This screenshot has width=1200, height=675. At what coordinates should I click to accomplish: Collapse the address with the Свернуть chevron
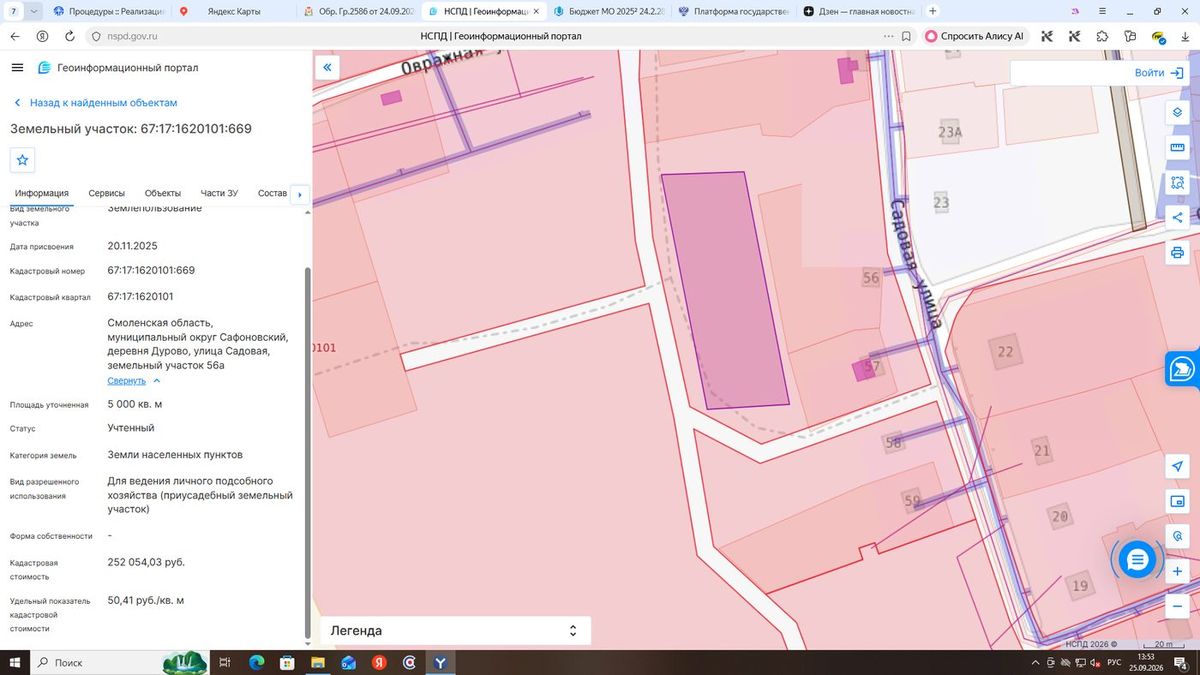pos(156,381)
